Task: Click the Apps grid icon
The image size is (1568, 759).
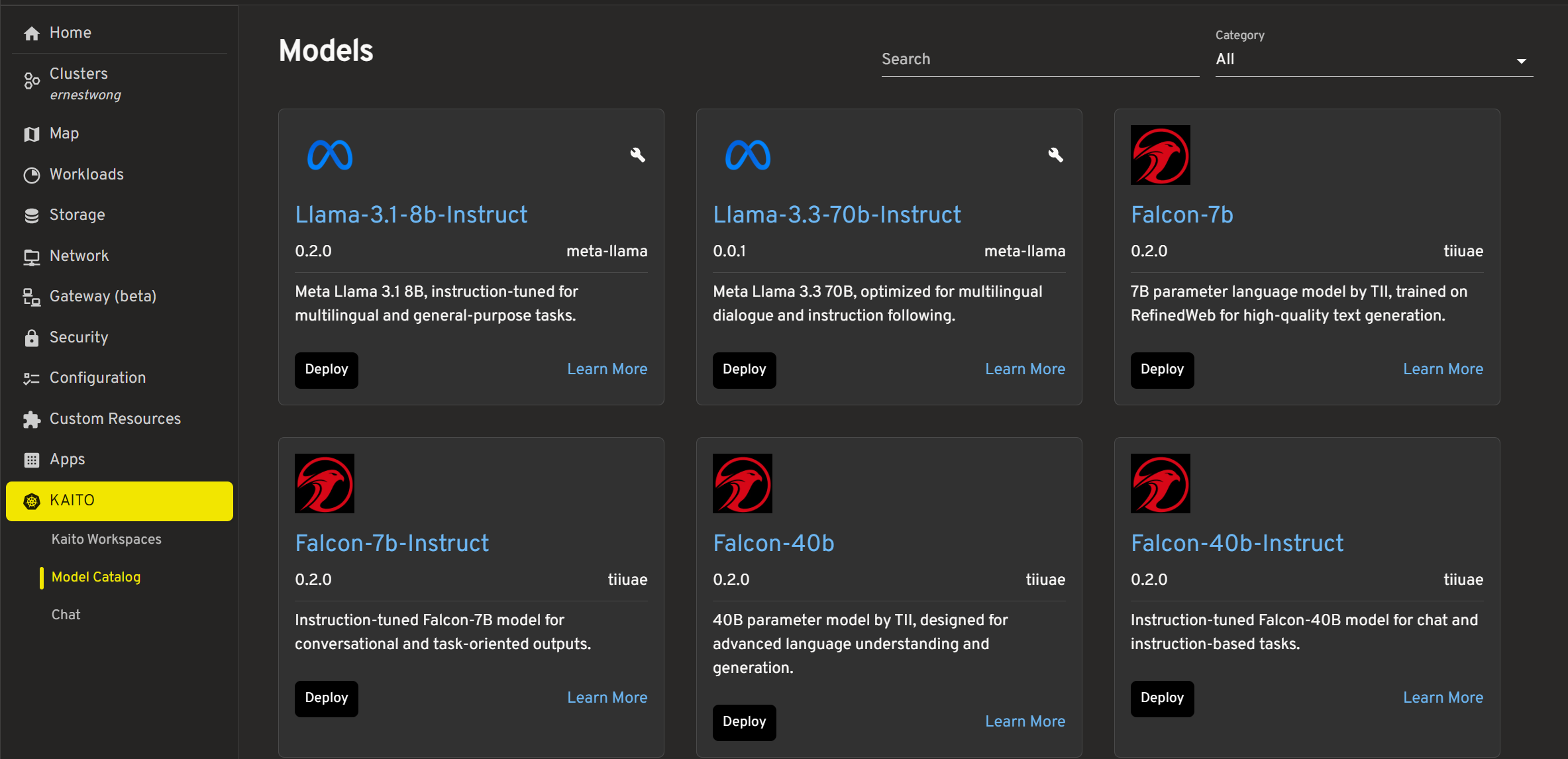Action: [31, 460]
